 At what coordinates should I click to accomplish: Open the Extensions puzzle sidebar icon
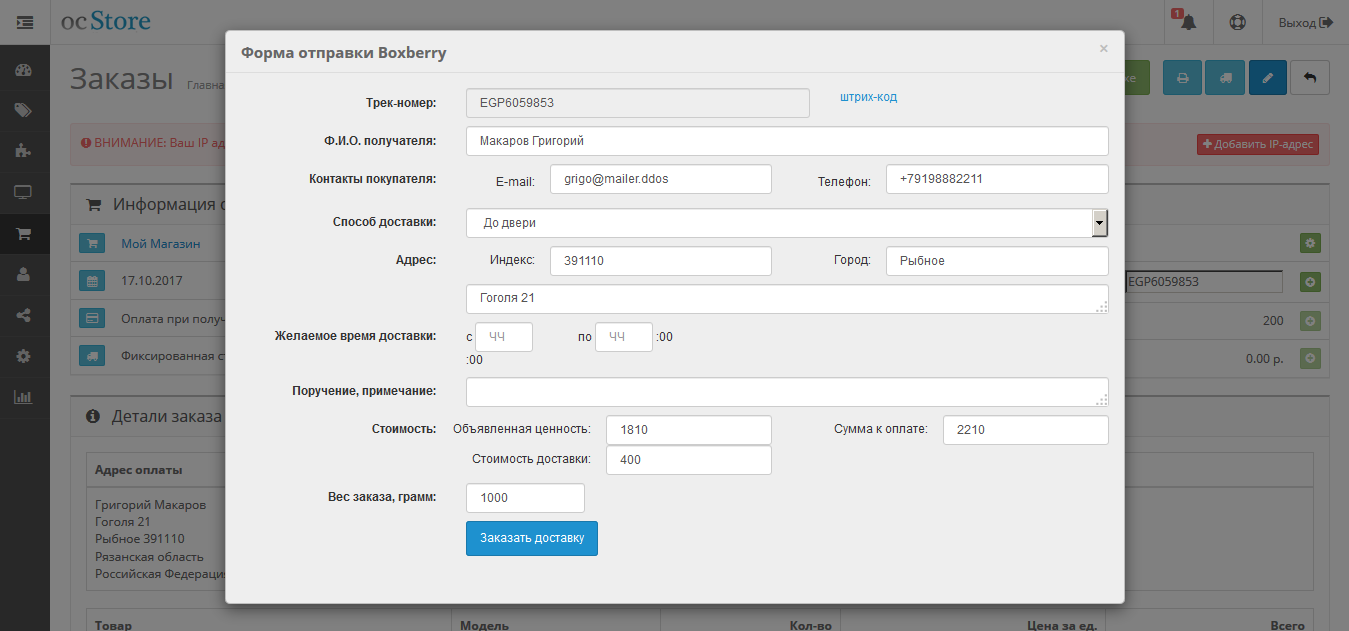point(24,151)
